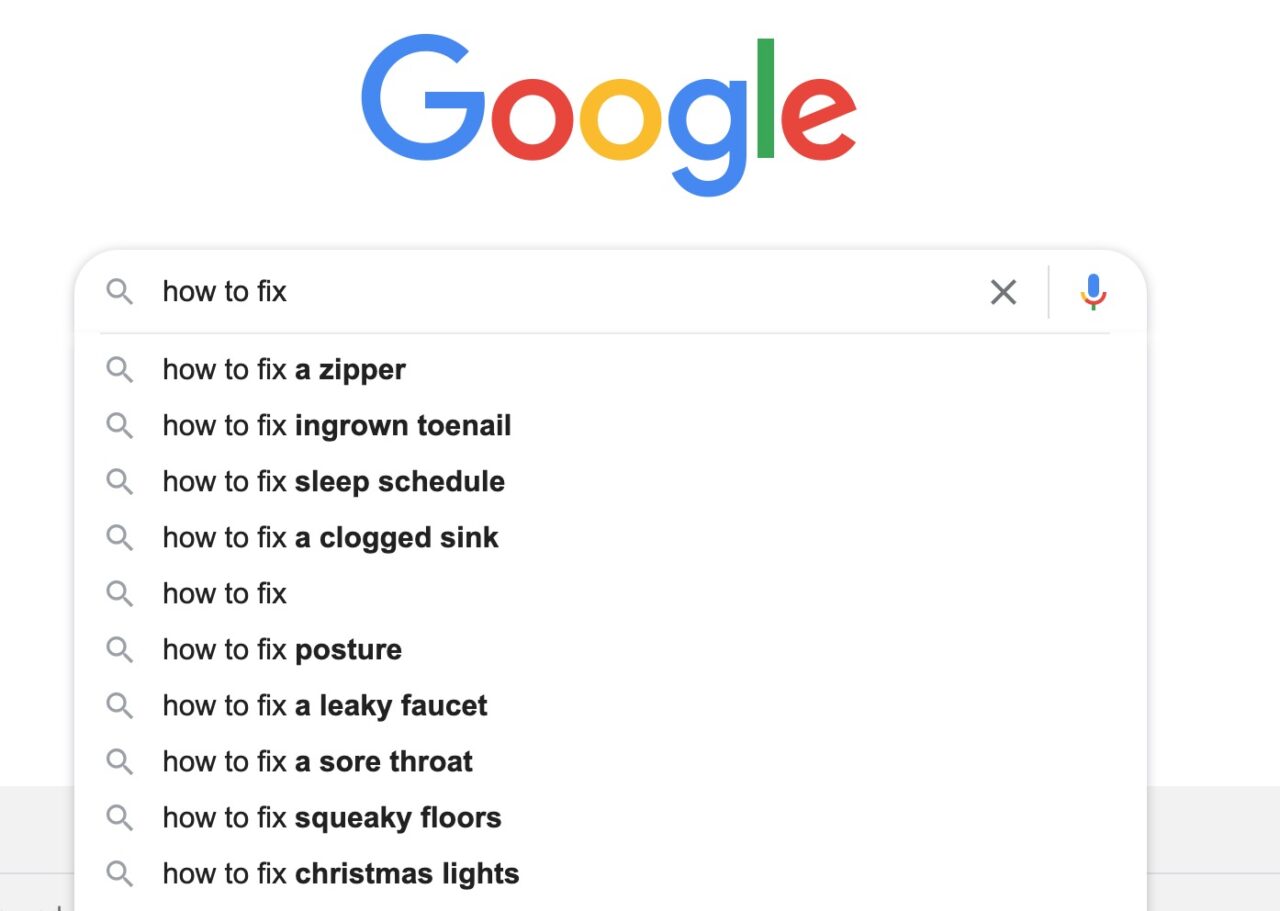Select suggestion 'how to fix a zipper'
The image size is (1280, 911).
[610, 370]
